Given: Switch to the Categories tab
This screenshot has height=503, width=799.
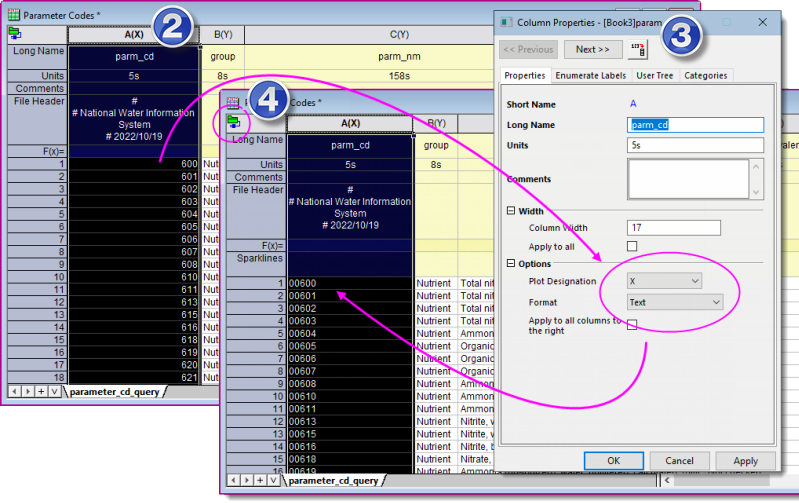Looking at the screenshot, I should coord(706,75).
